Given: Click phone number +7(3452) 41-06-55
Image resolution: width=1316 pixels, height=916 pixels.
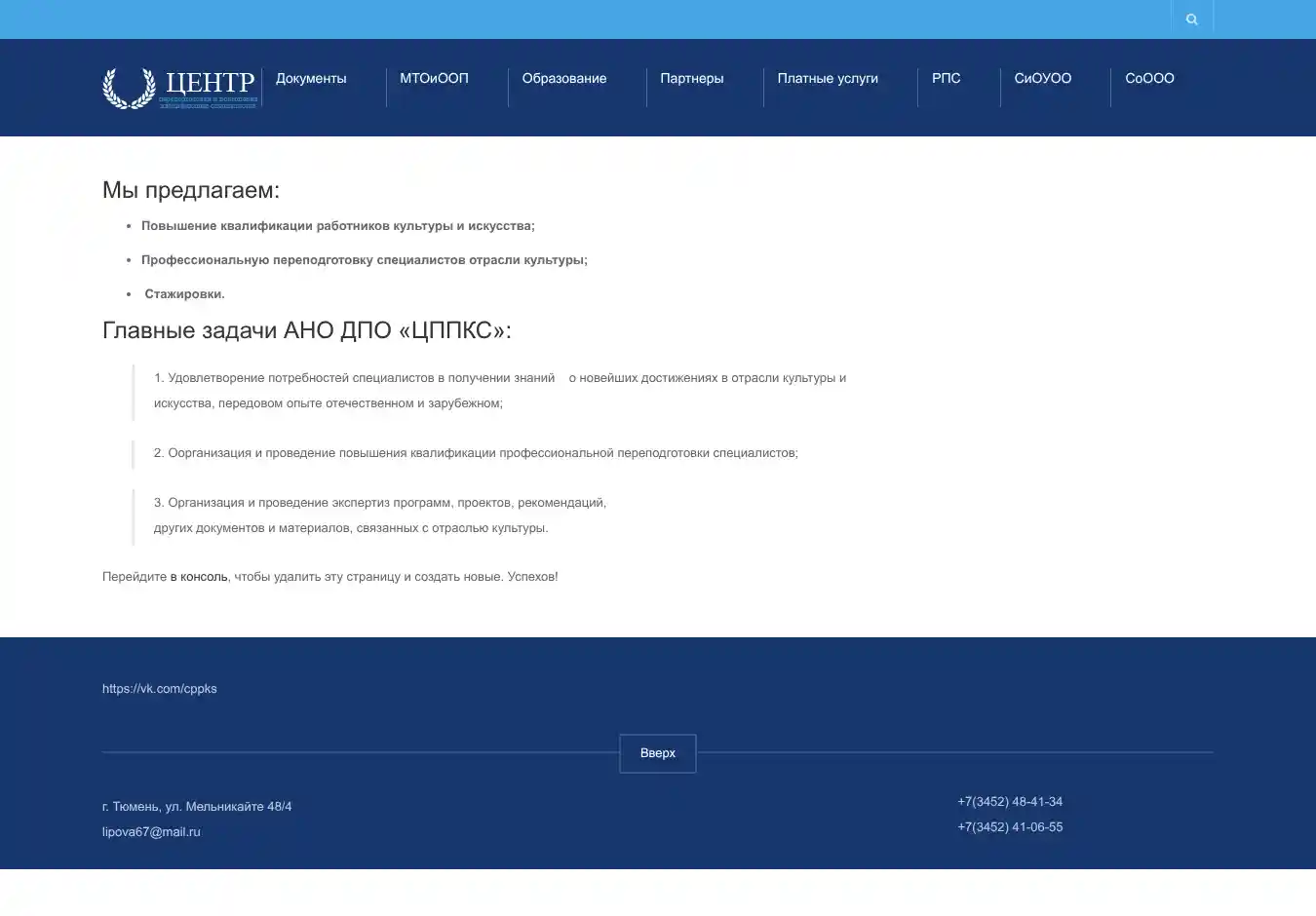Looking at the screenshot, I should coord(1010,827).
